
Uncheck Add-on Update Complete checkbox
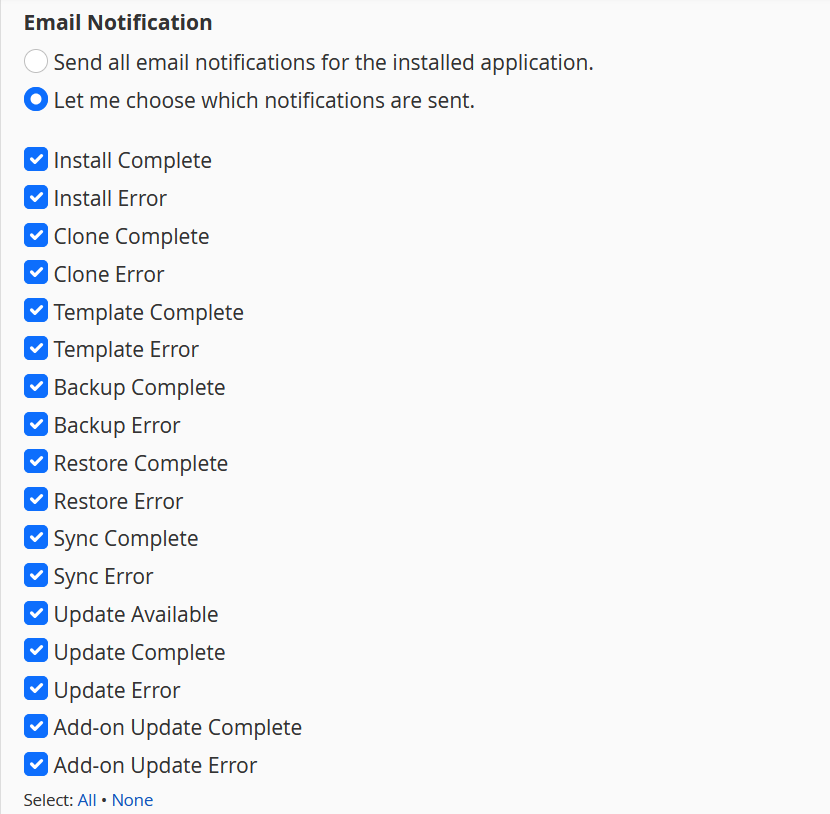pos(36,727)
